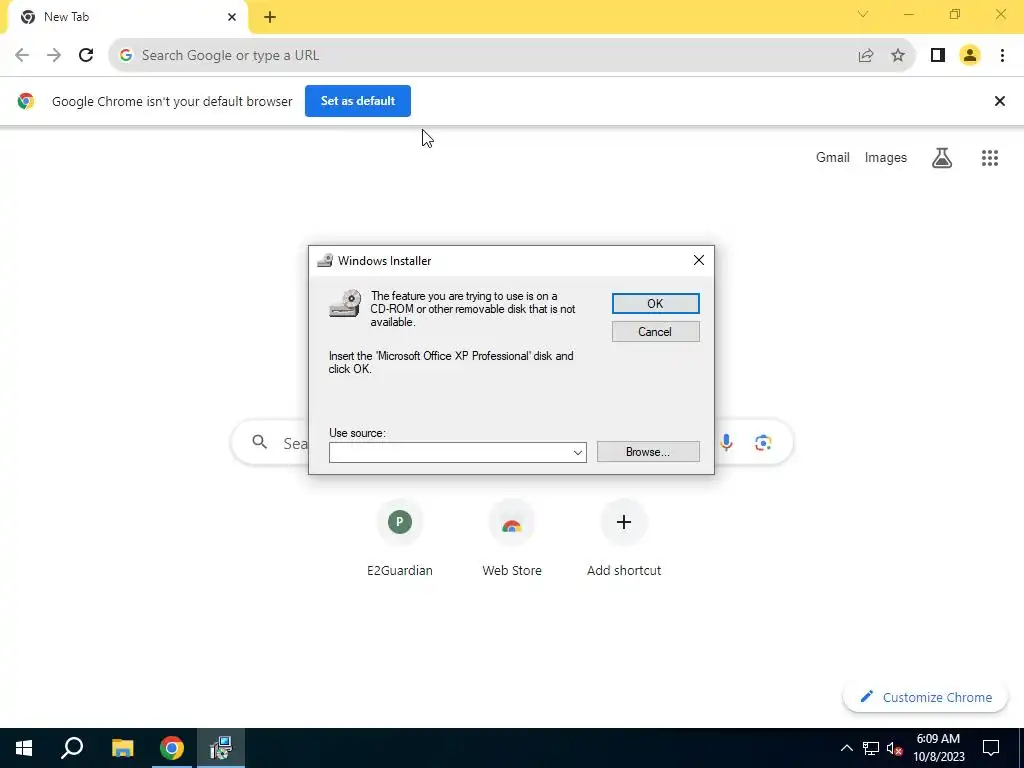Bookmark this tab with the star icon
Viewport: 1024px width, 768px height.
click(x=898, y=56)
